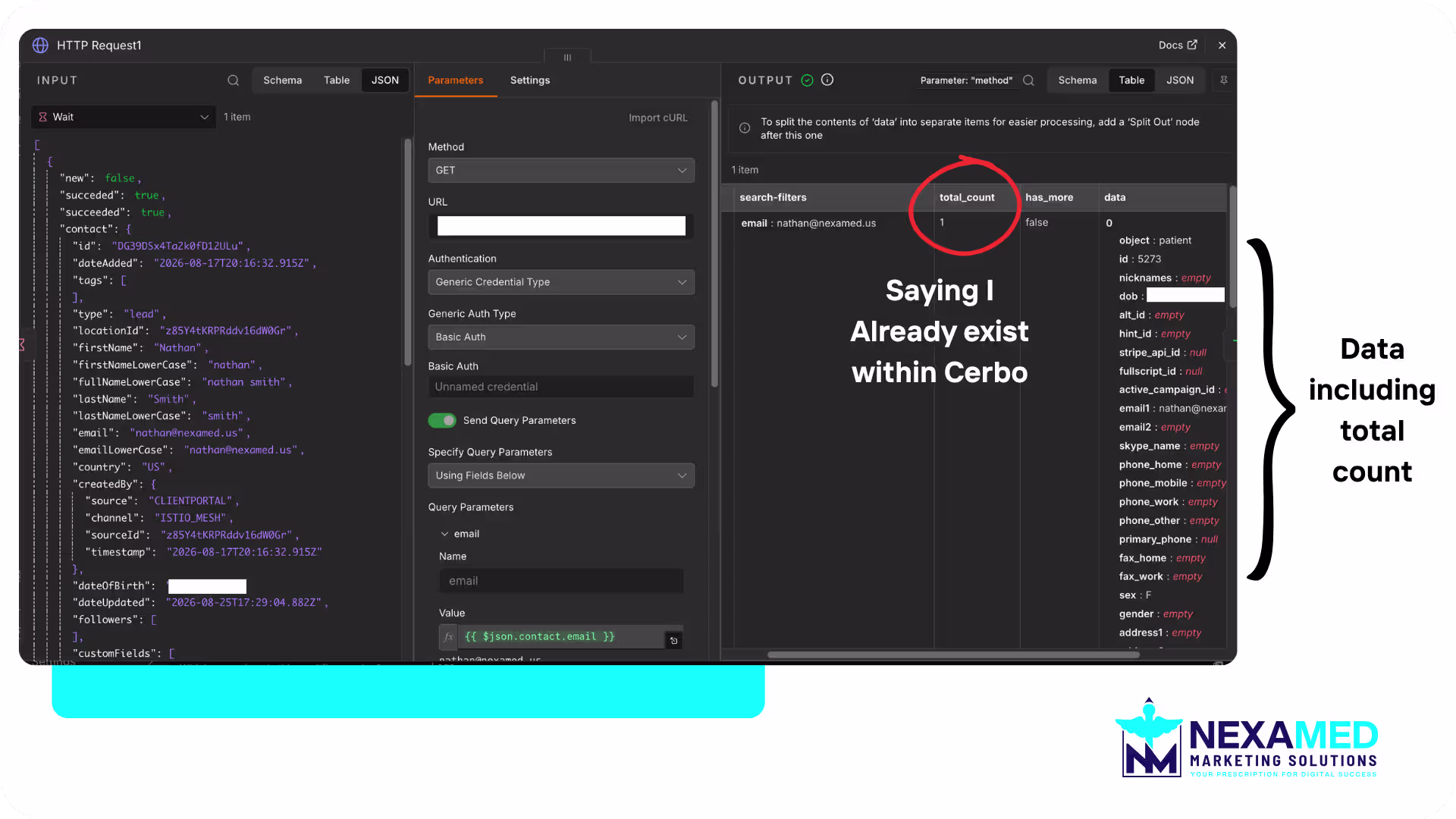Screen dimensions: 1456x819
Task: Search the input data with magnifier icon
Action: click(x=233, y=80)
